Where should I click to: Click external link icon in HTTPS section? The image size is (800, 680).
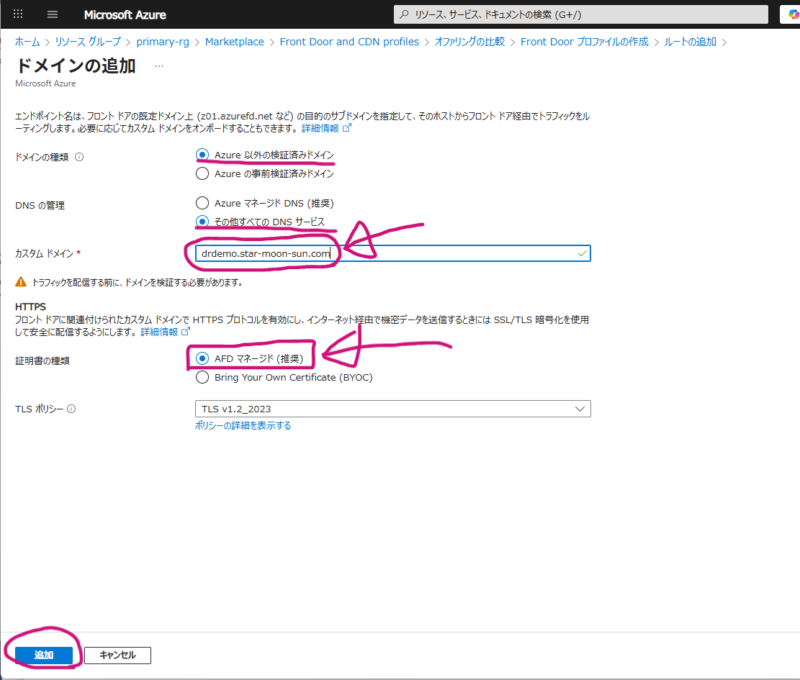pyautogui.click(x=186, y=332)
